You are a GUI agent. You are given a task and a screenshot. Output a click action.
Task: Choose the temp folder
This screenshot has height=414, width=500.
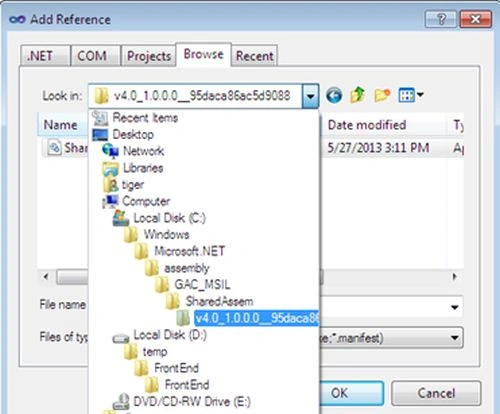point(155,351)
